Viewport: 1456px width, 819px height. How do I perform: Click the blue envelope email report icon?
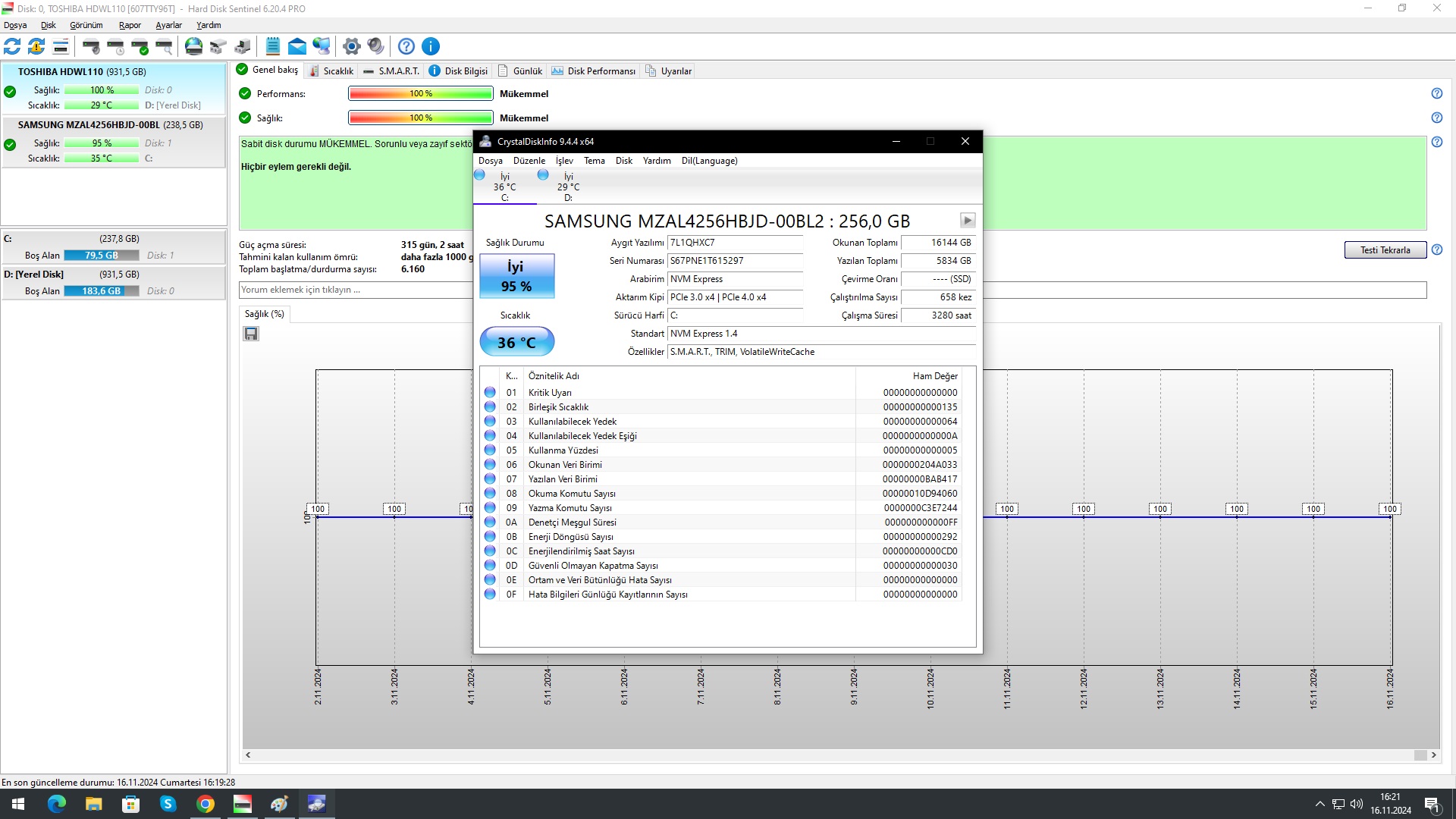[297, 46]
